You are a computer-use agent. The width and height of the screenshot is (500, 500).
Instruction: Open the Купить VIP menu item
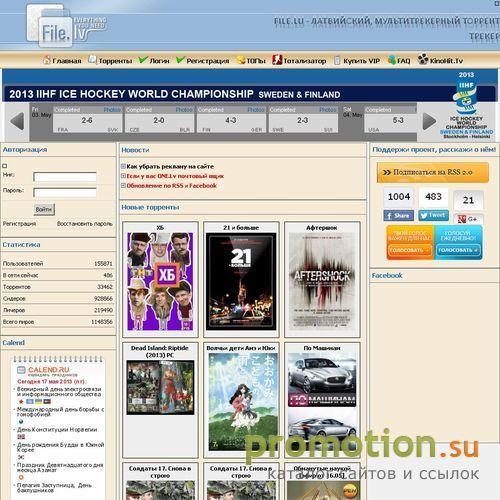pyautogui.click(x=361, y=61)
